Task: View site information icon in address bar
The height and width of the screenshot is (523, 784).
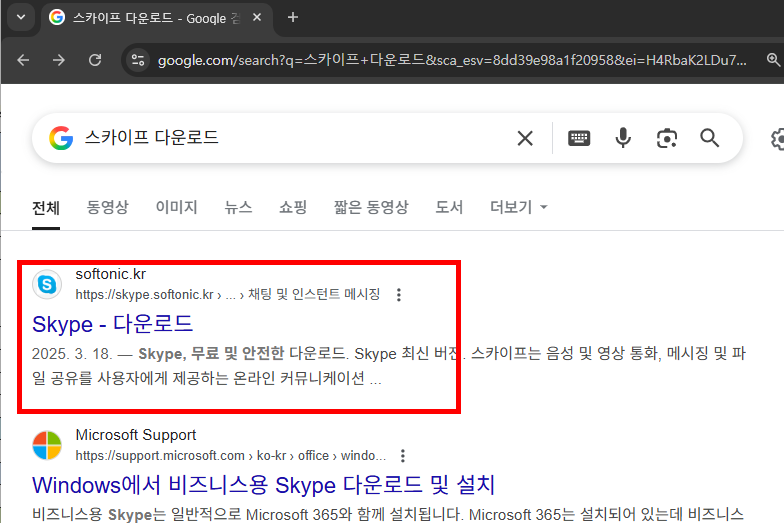Action: point(138,60)
